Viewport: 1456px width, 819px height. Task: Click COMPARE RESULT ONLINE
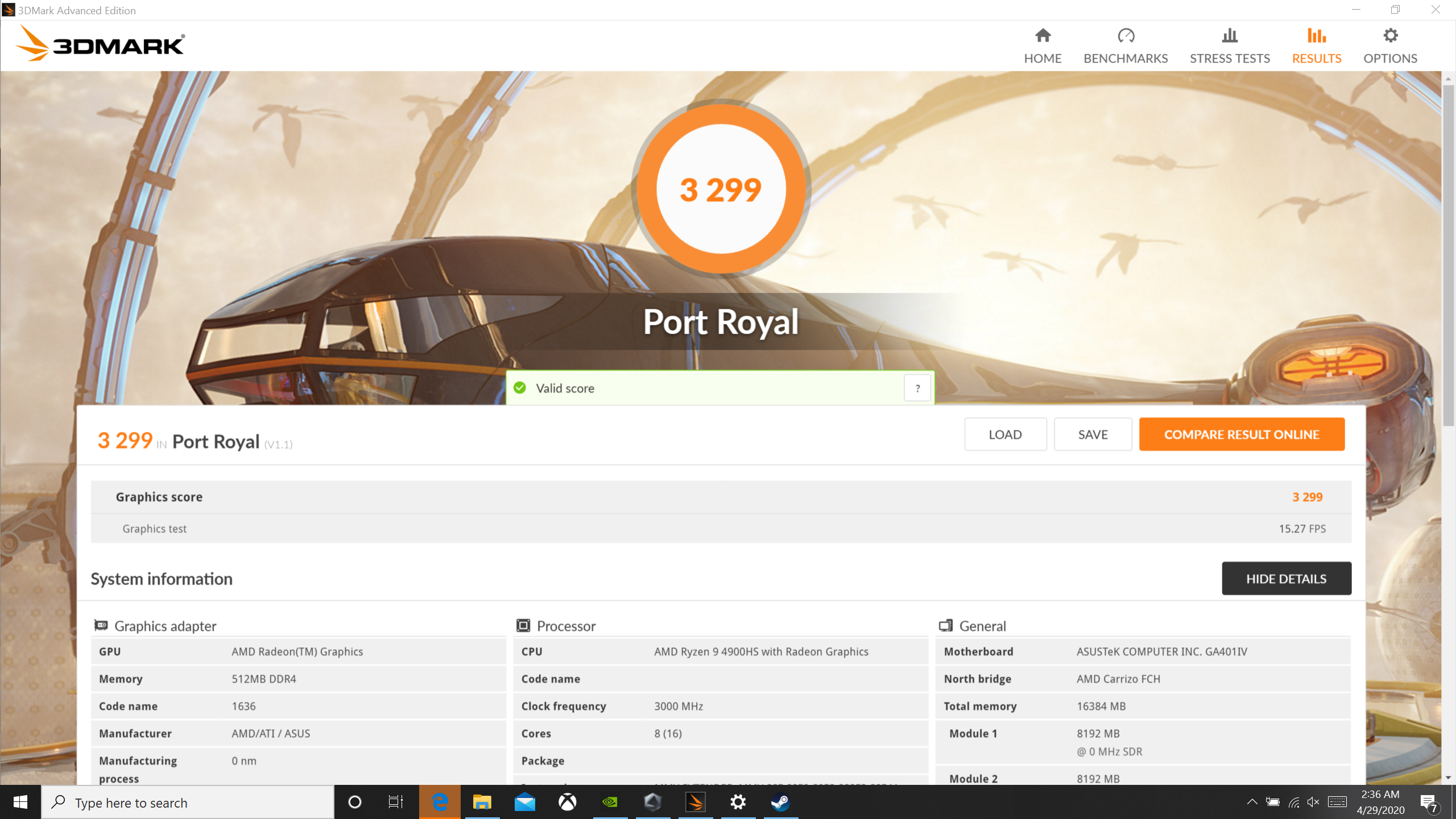point(1242,435)
